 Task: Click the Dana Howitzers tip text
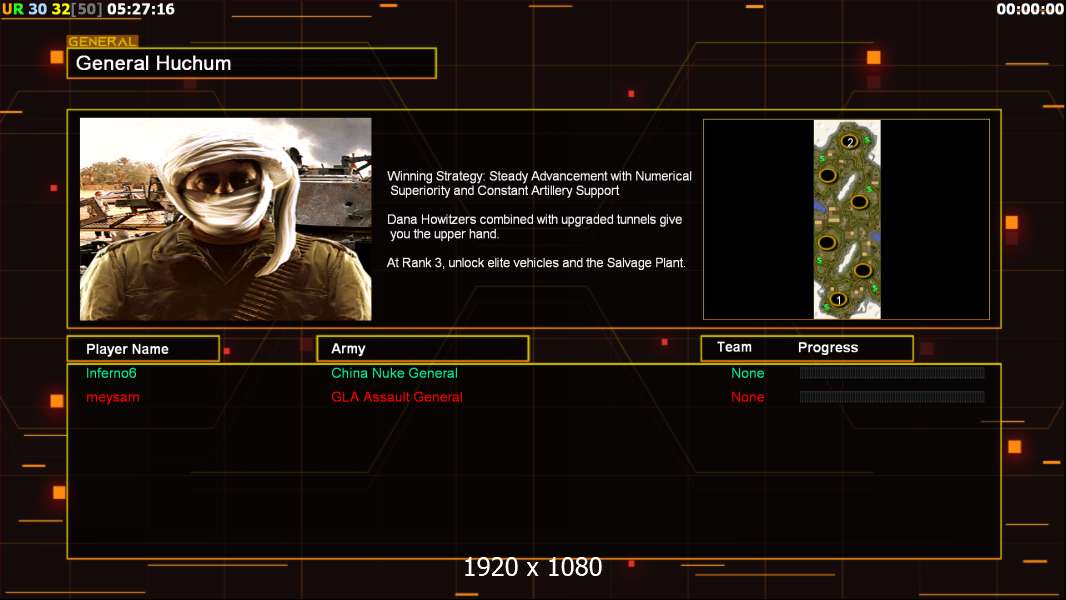[534, 226]
